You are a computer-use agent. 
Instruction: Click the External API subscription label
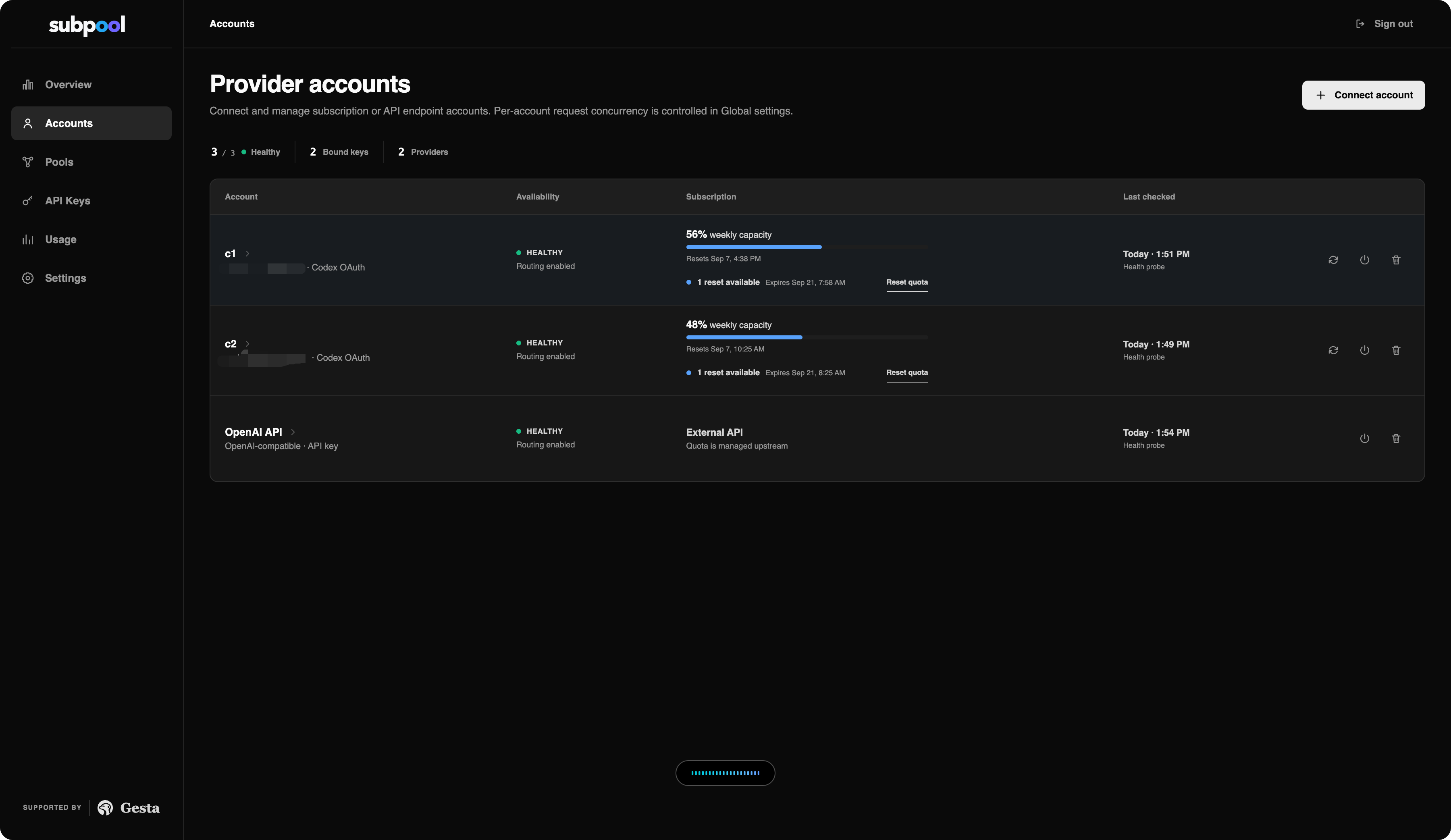(x=714, y=432)
